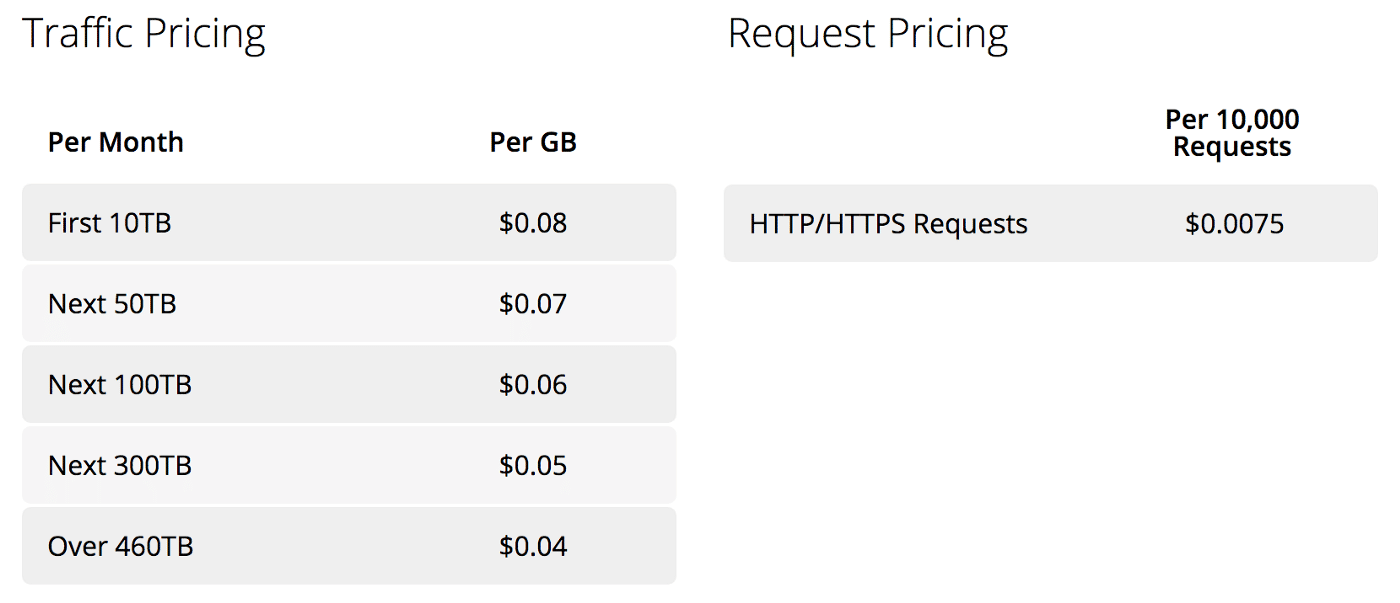This screenshot has width=1400, height=603.
Task: Select the Next 100TB tier label
Action: pyautogui.click(x=120, y=384)
